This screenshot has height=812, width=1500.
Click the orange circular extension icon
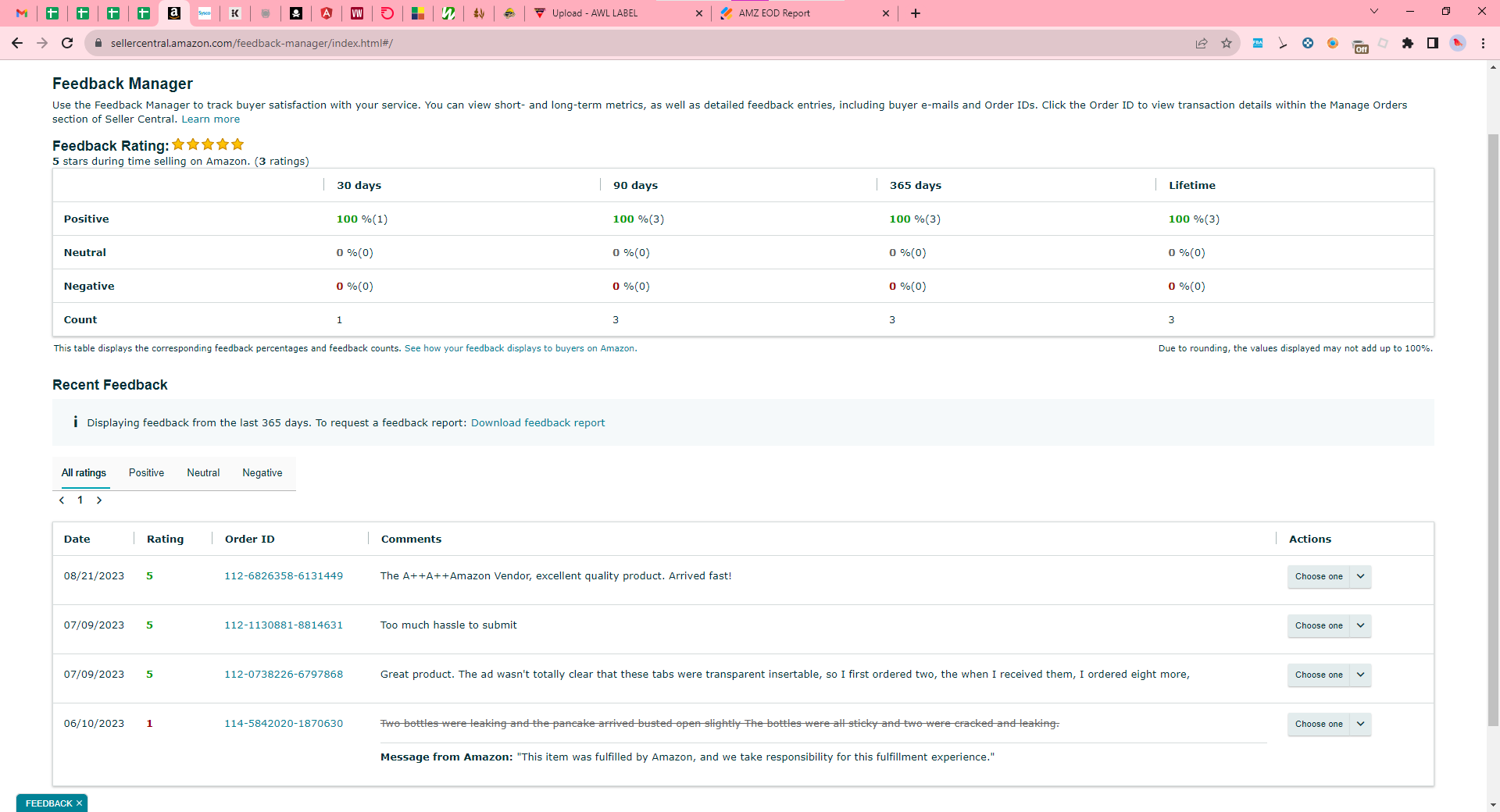click(1333, 43)
